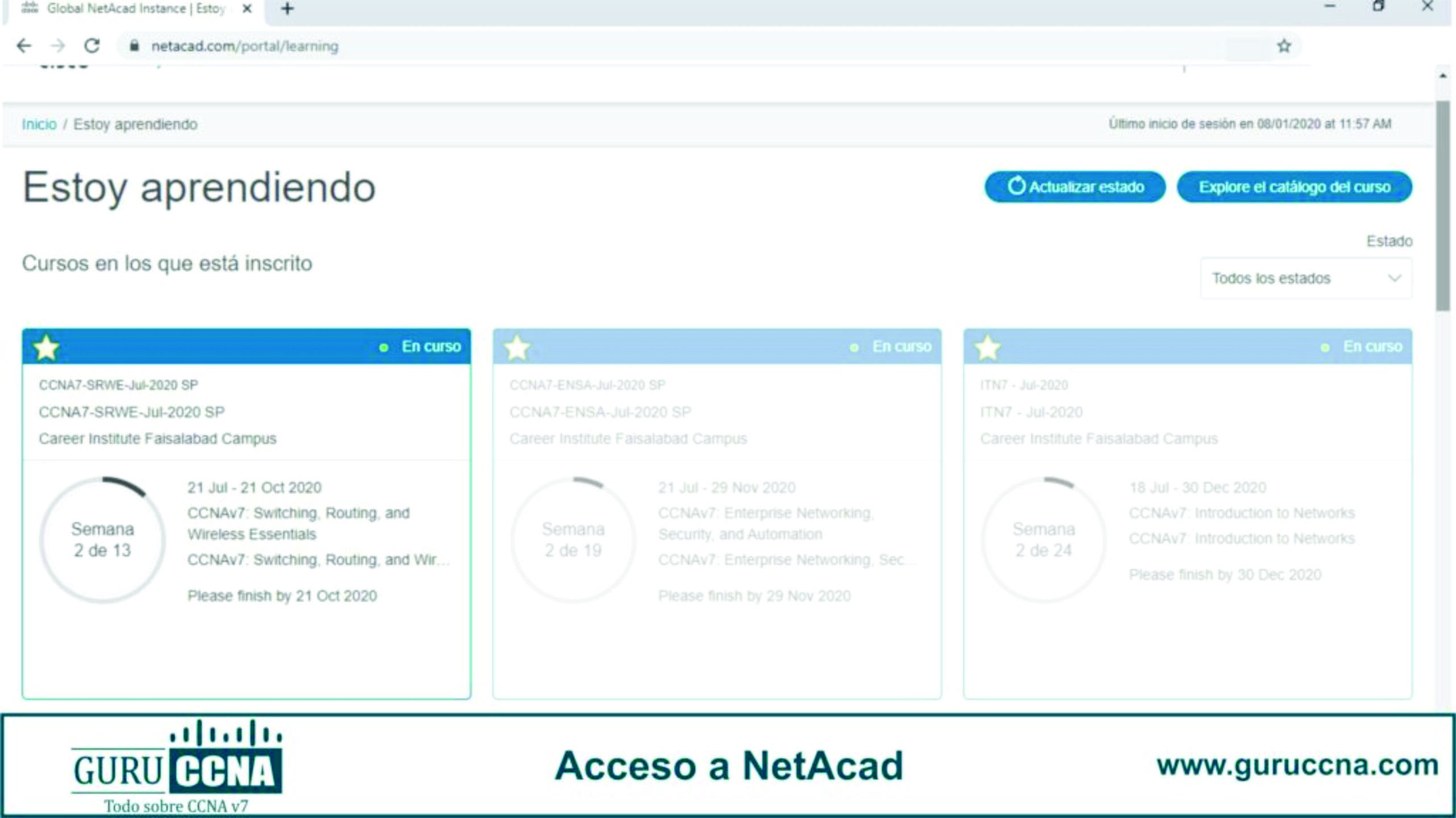Click the refresh icon inside Actualizar estado
Viewport: 1456px width, 818px height.
tap(1016, 186)
